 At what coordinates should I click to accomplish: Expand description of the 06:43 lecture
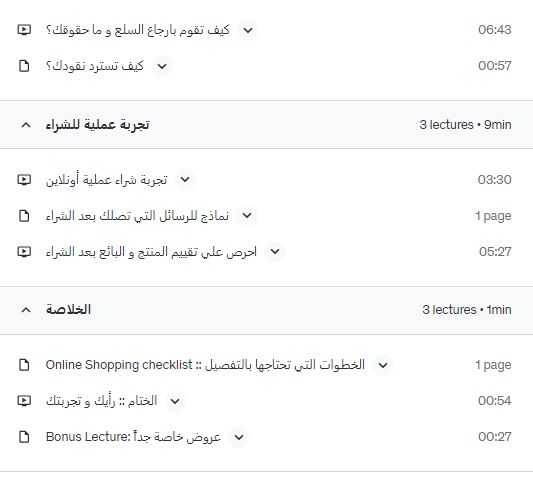[x=248, y=30]
